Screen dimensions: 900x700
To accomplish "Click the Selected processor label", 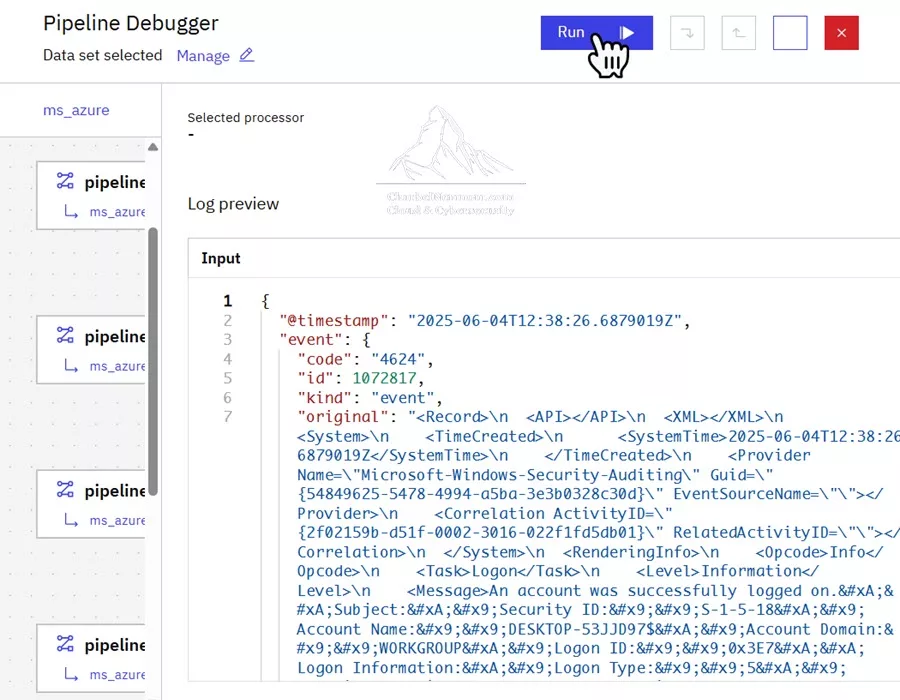I will point(246,118).
